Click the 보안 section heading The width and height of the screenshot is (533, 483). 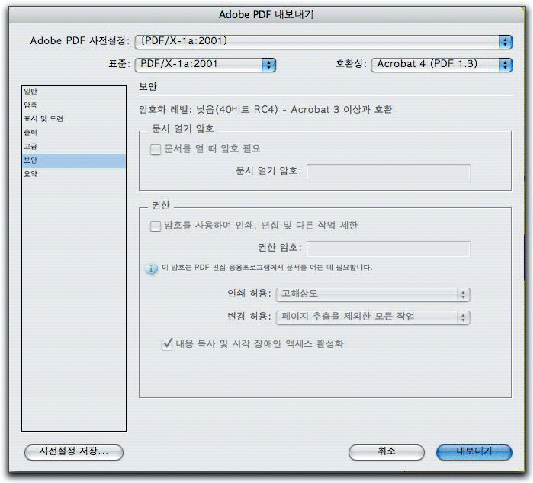(x=148, y=86)
